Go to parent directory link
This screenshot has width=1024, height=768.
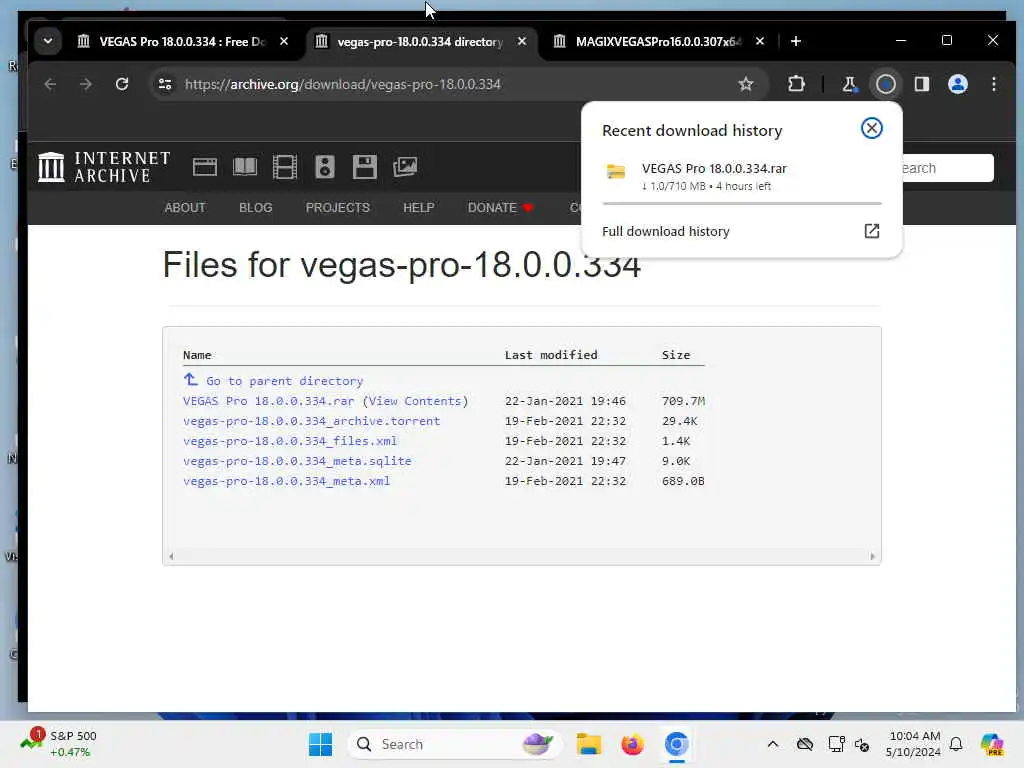(284, 381)
